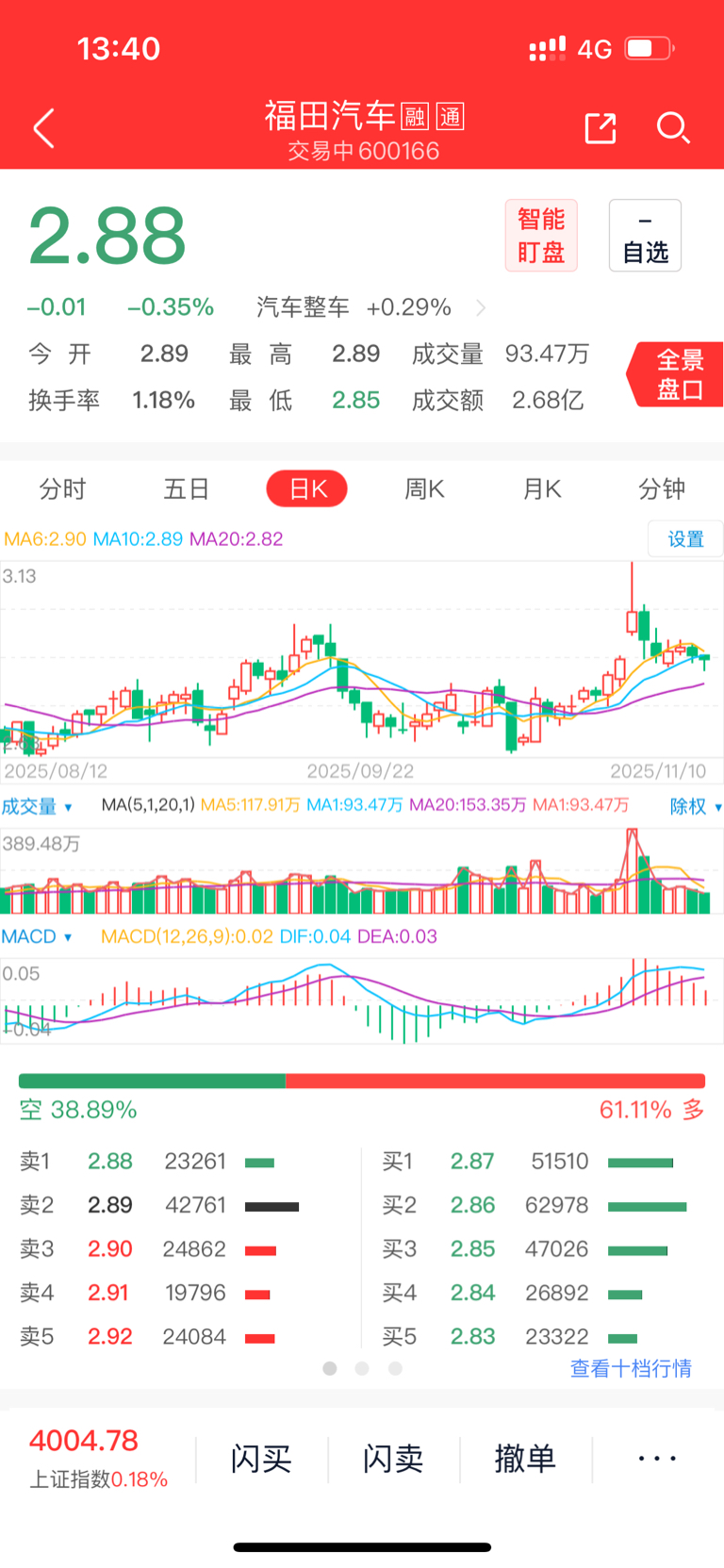Select 买2 price 2.86

click(x=472, y=1205)
